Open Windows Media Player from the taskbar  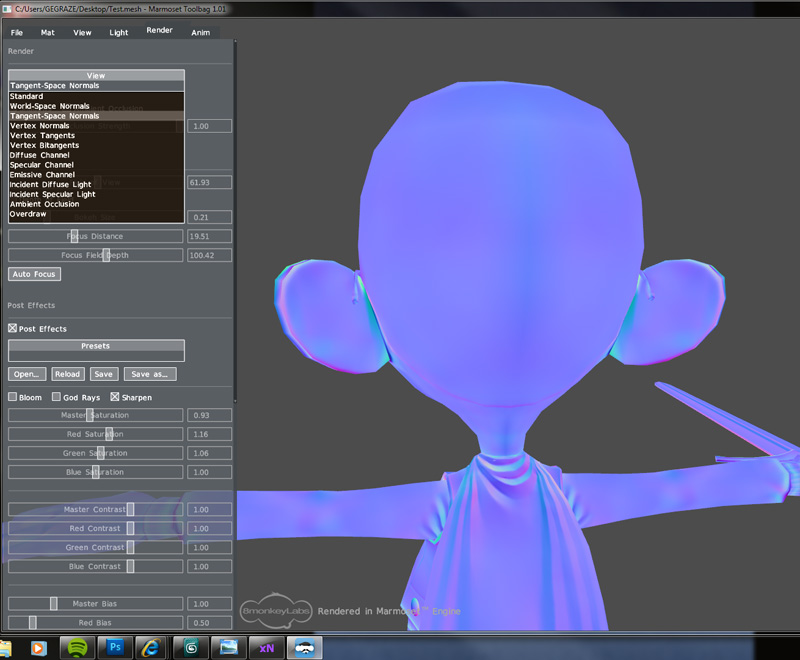[x=38, y=648]
